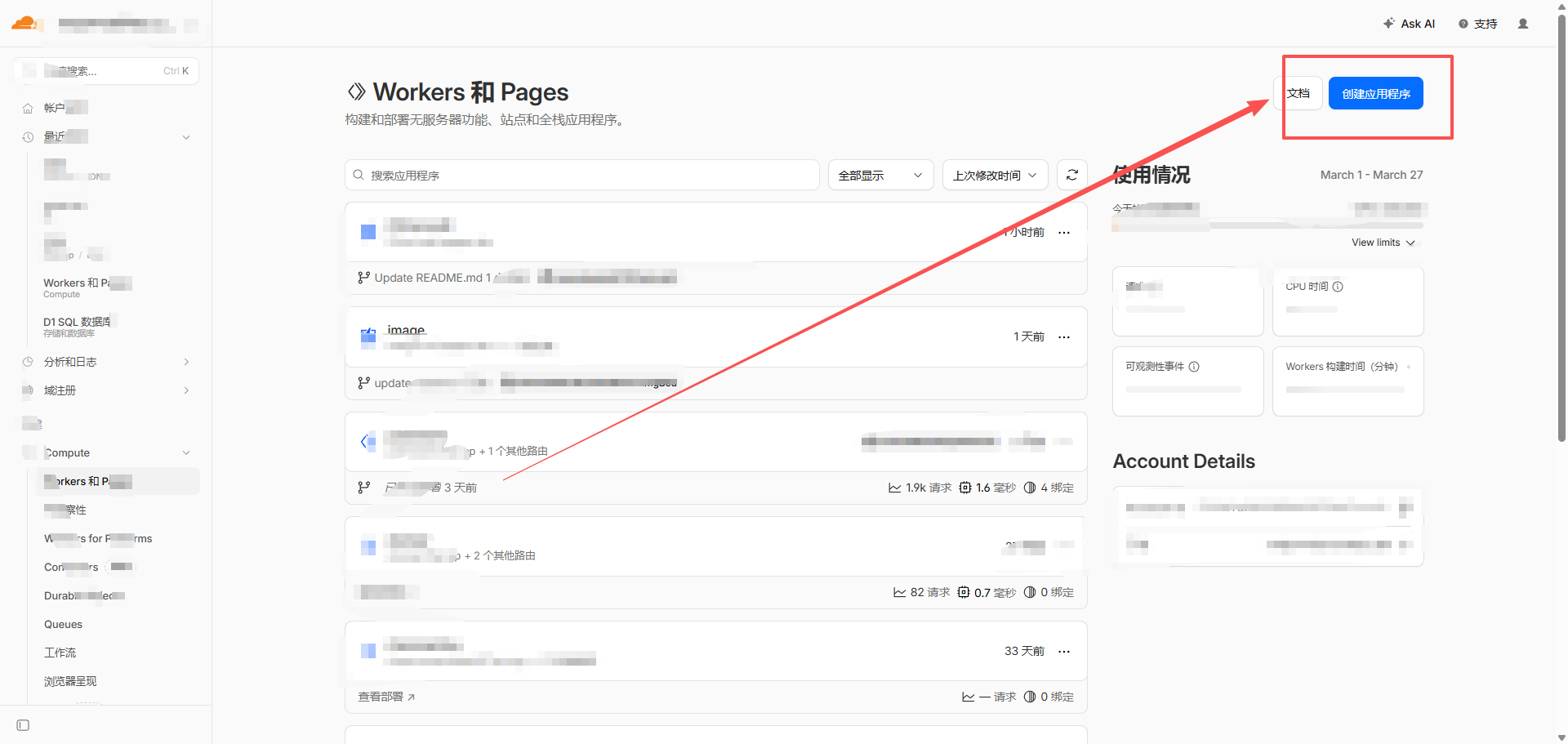Click the page scrollbar thumb
The height and width of the screenshot is (744, 1568).
tap(1561, 229)
